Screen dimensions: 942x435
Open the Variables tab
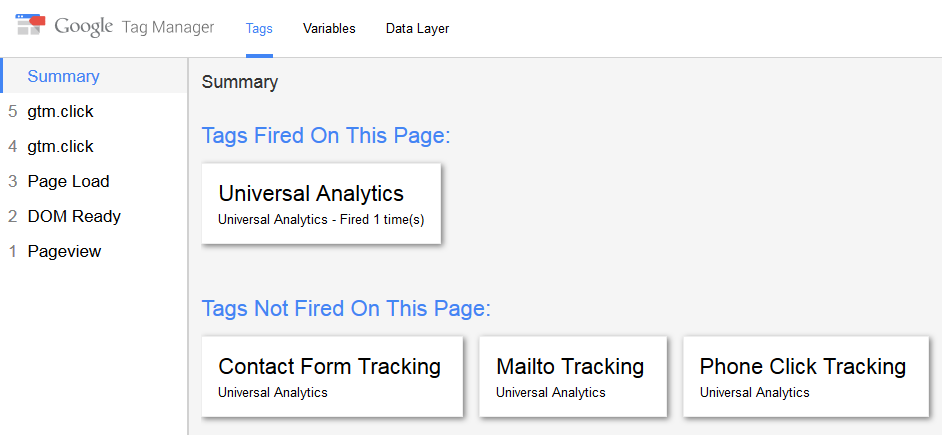329,28
